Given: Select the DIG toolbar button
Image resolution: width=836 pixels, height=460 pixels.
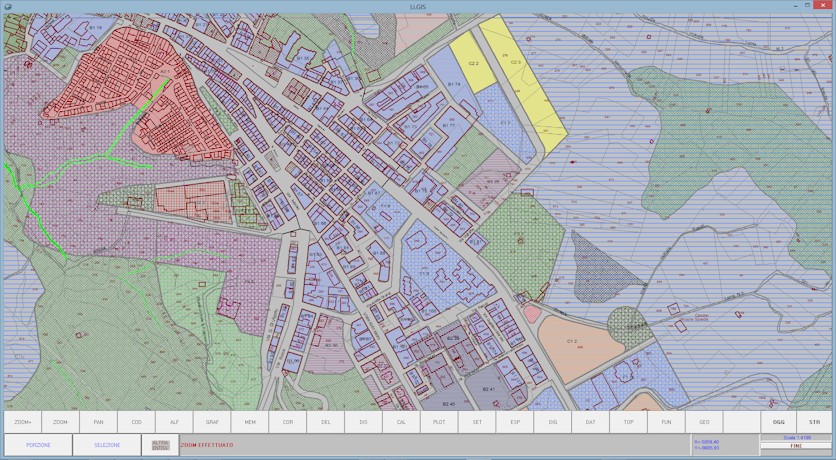Looking at the screenshot, I should [552, 422].
